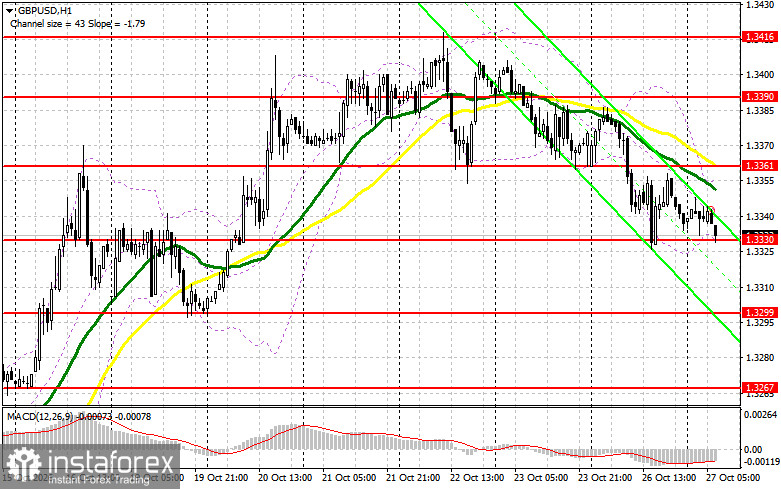Select the 1.3299 red level price tag
The image size is (781, 489).
[760, 312]
